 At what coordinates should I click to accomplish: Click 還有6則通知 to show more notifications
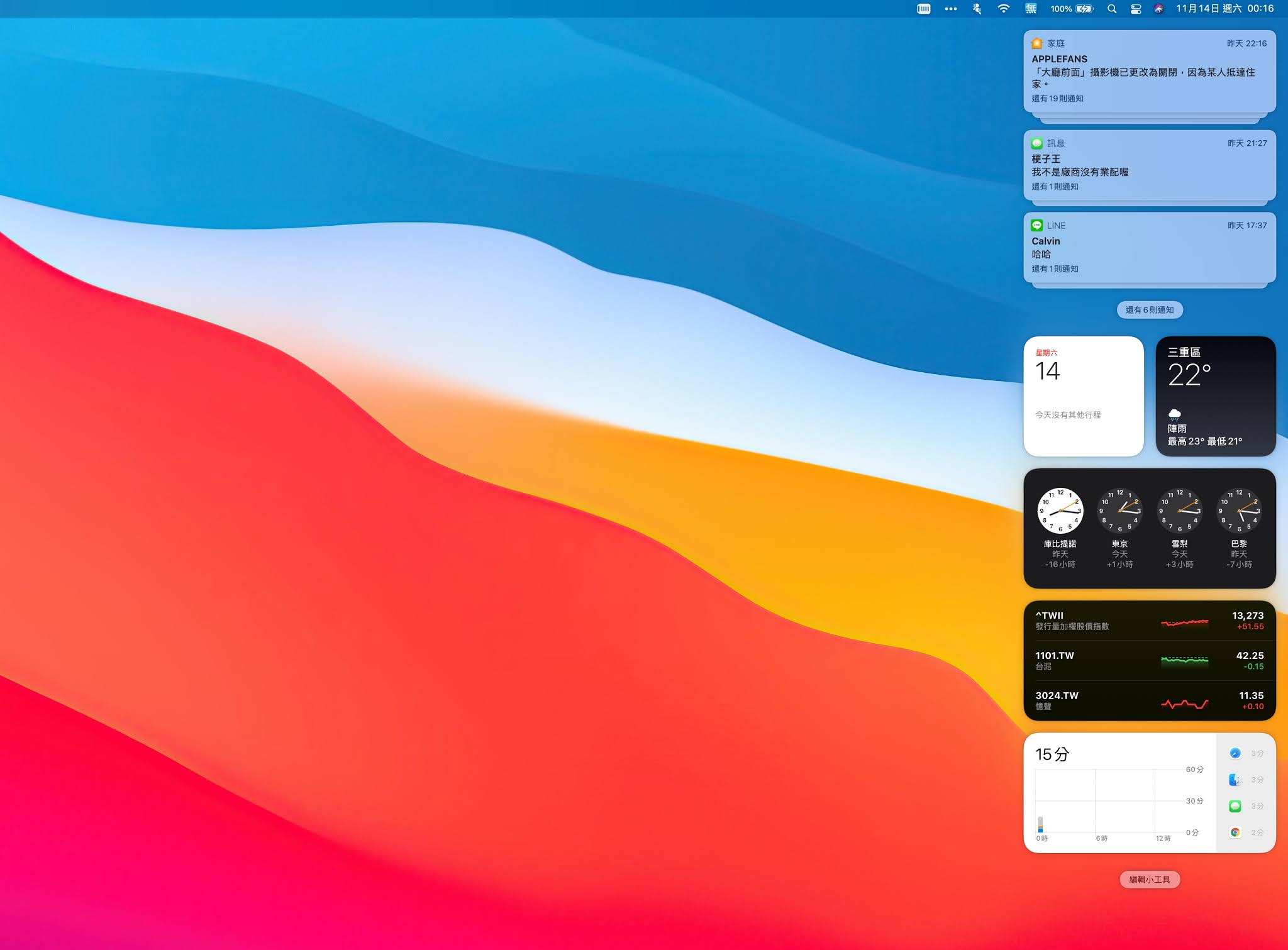[x=1149, y=310]
